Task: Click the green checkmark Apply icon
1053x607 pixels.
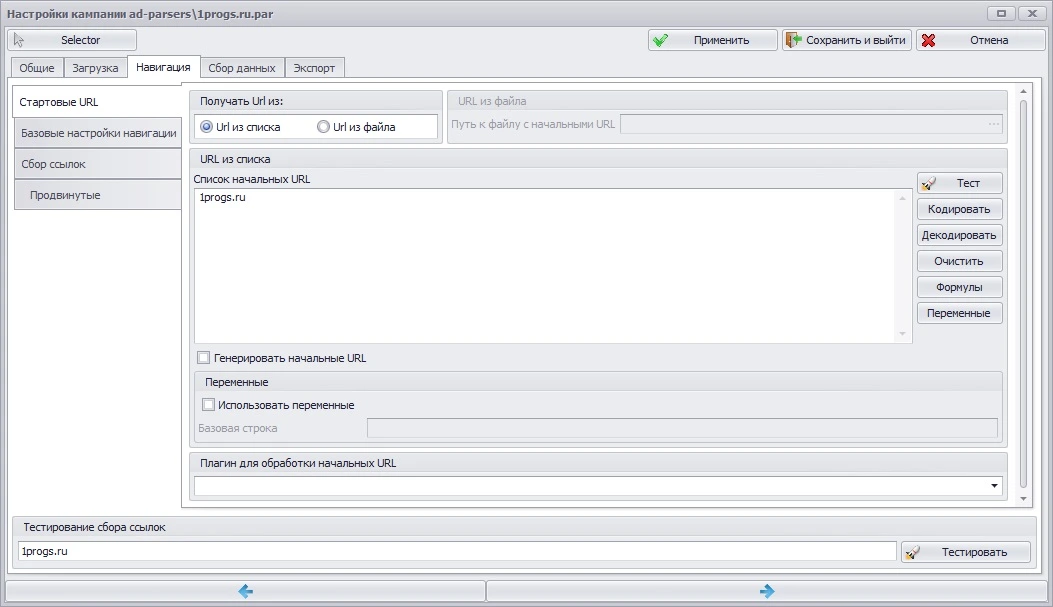Action: 660,40
